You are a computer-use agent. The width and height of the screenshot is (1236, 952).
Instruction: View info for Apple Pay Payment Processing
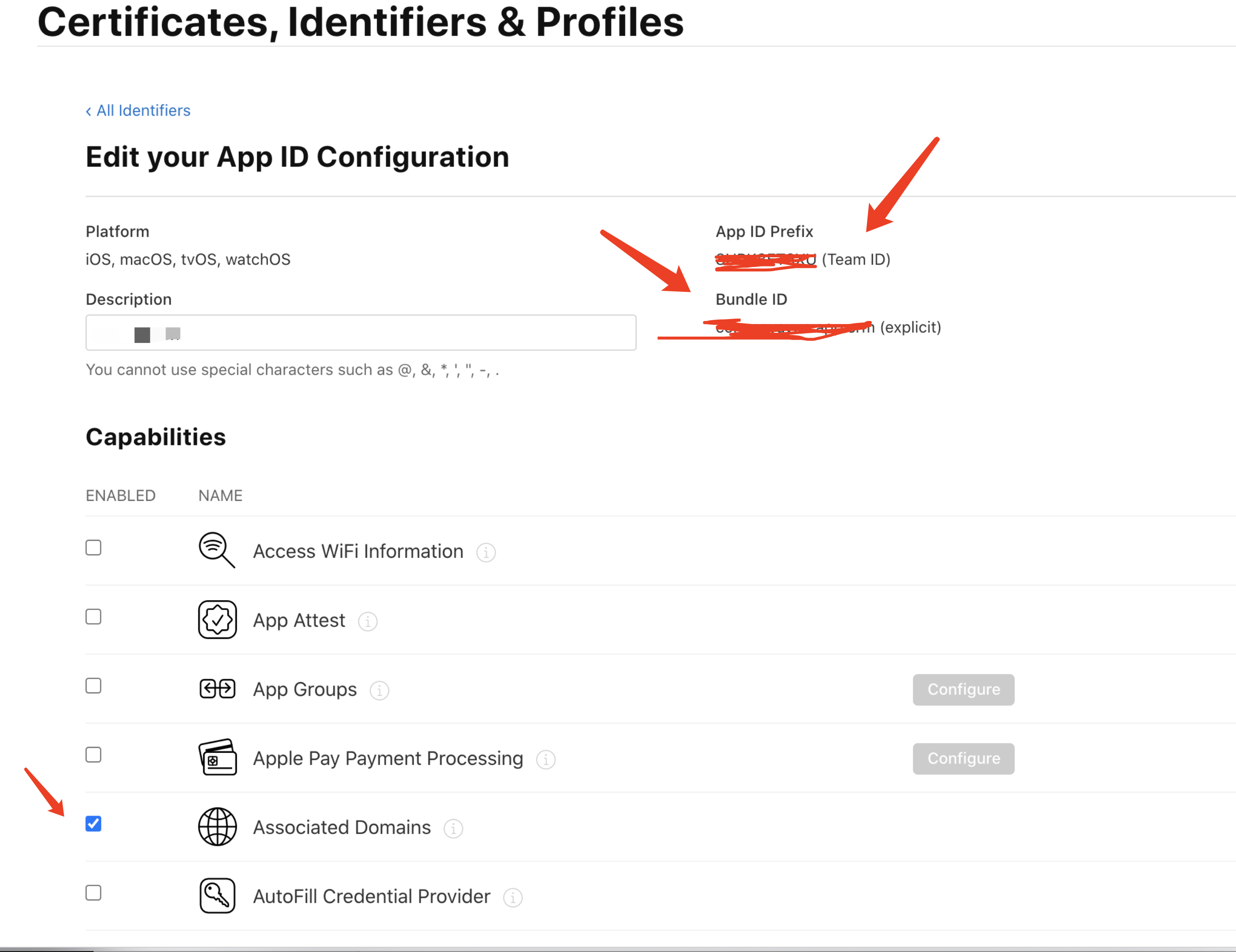coord(545,760)
